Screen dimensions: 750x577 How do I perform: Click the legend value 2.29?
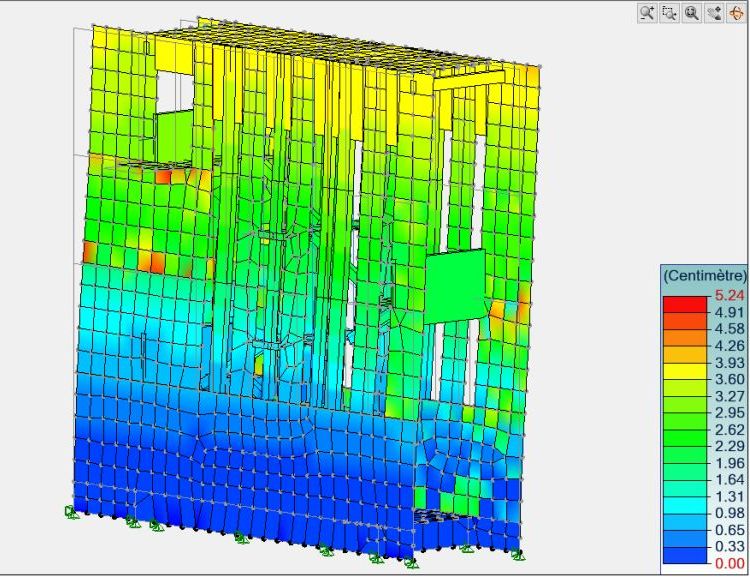tap(729, 446)
